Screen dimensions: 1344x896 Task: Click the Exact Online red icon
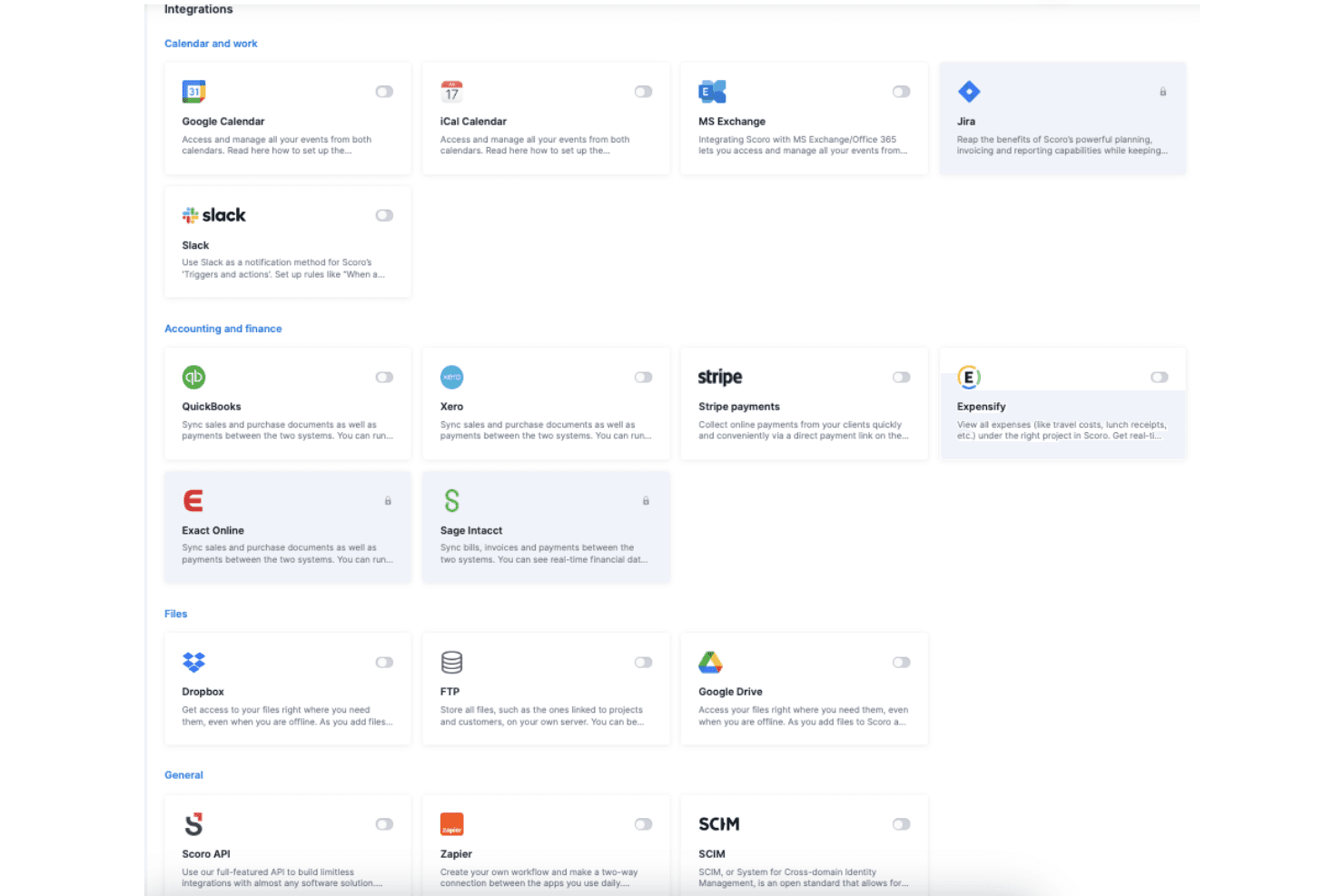[x=193, y=500]
